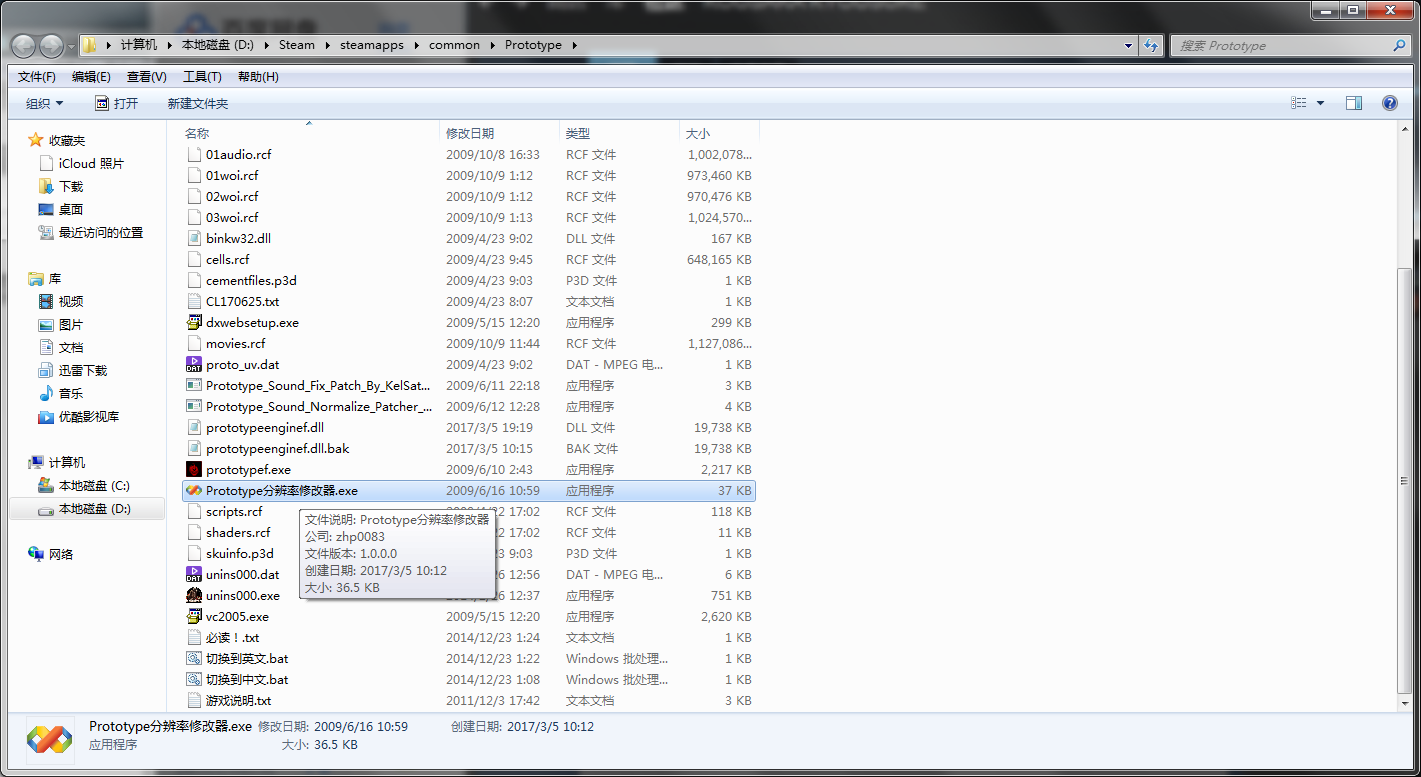Screen dimensions: 1421x777
Task: Click the vc2005.exe file icon
Action: click(x=194, y=617)
